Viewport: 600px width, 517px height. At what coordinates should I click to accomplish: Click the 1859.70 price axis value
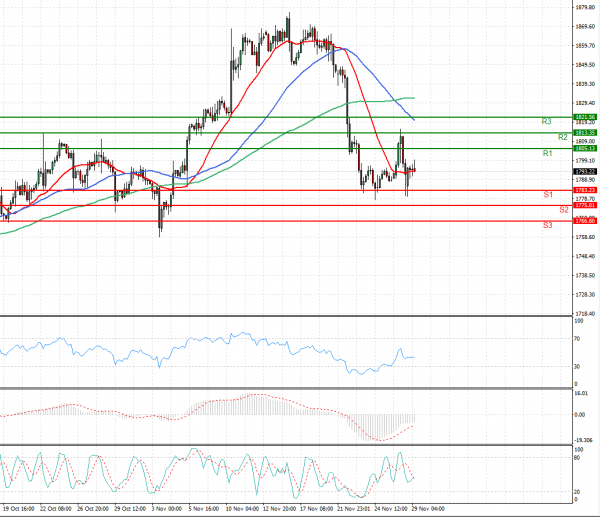pos(585,46)
